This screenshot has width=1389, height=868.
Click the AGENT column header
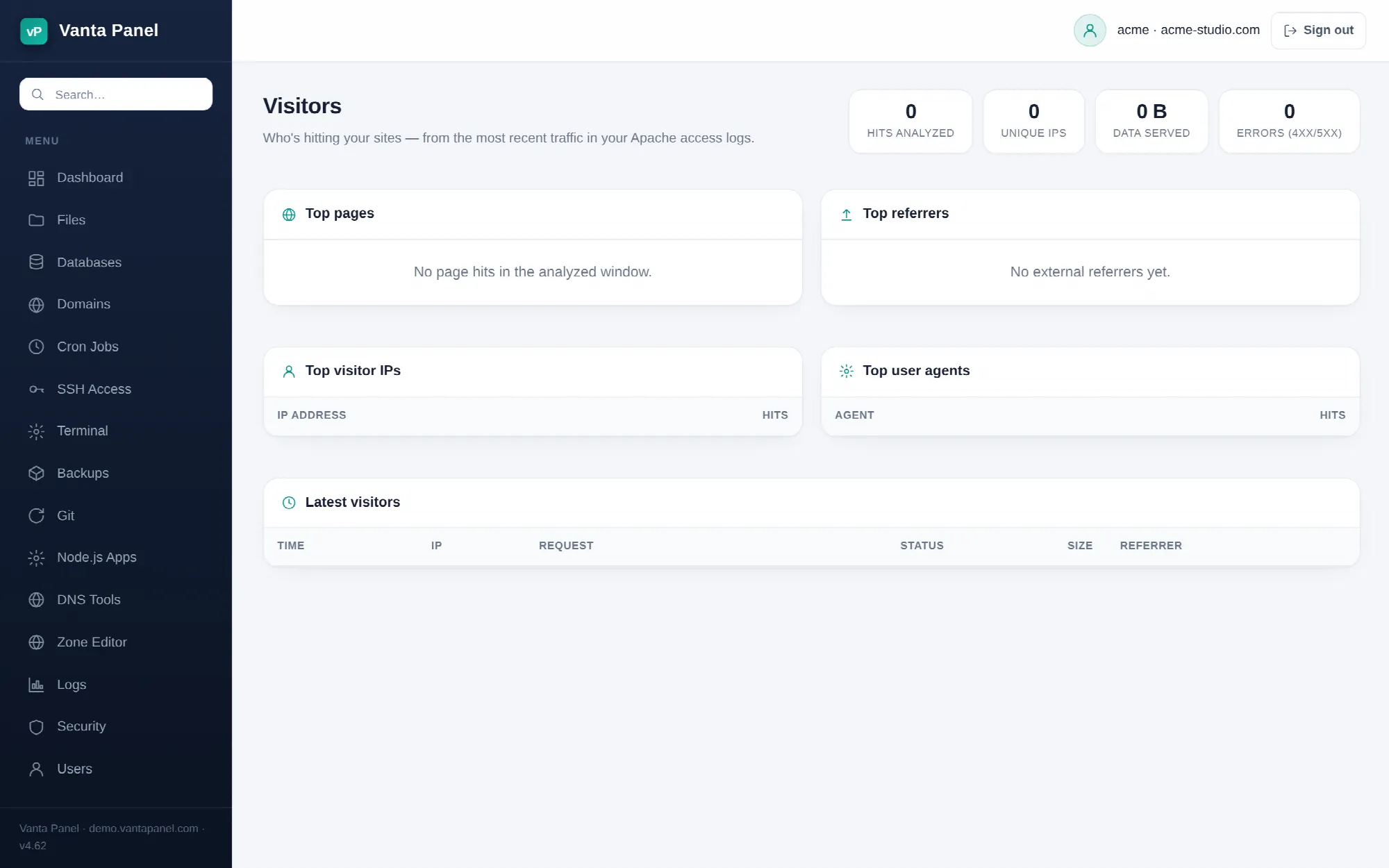click(854, 415)
